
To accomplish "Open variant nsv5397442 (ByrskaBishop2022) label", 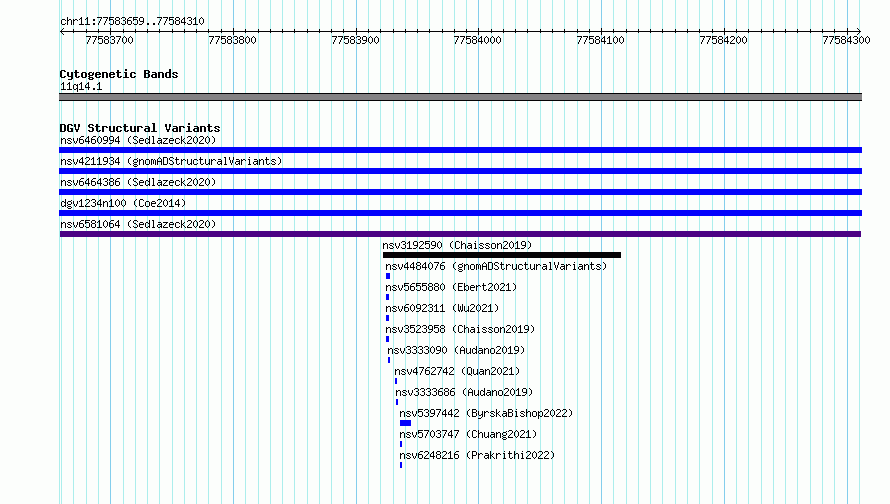I will click(486, 413).
